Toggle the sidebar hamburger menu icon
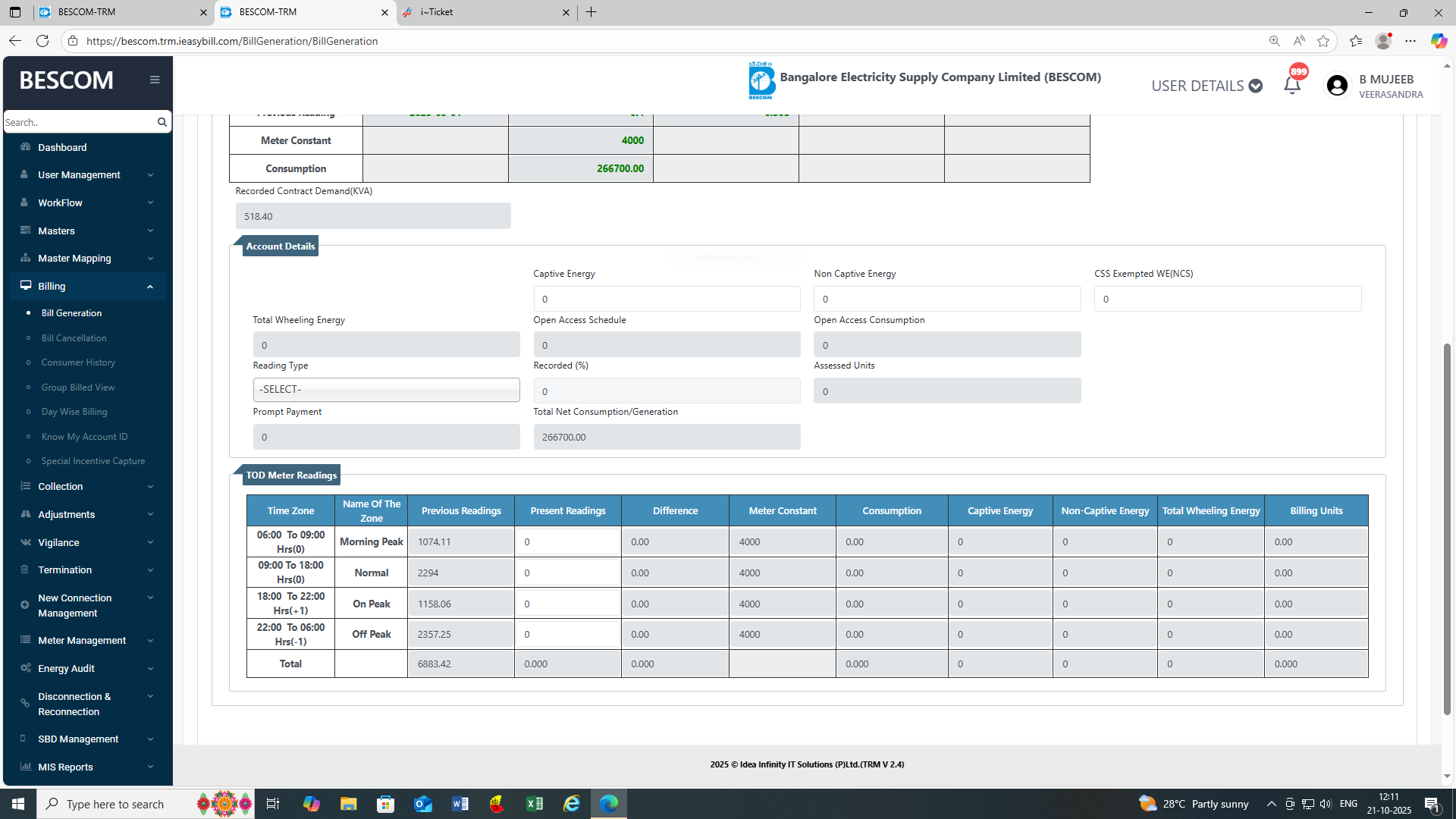1456x819 pixels. 155,80
